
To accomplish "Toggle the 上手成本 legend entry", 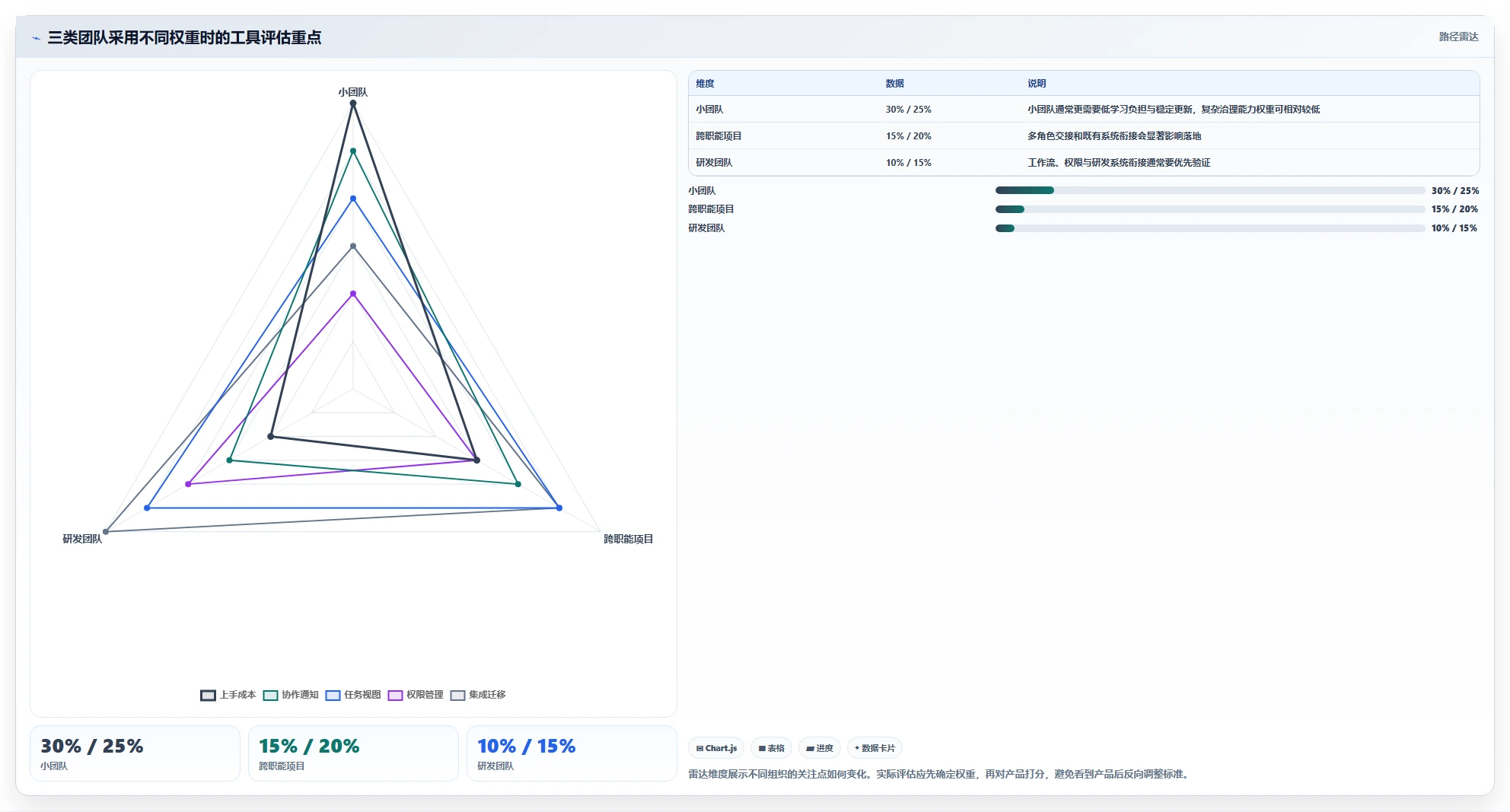I will 228,695.
